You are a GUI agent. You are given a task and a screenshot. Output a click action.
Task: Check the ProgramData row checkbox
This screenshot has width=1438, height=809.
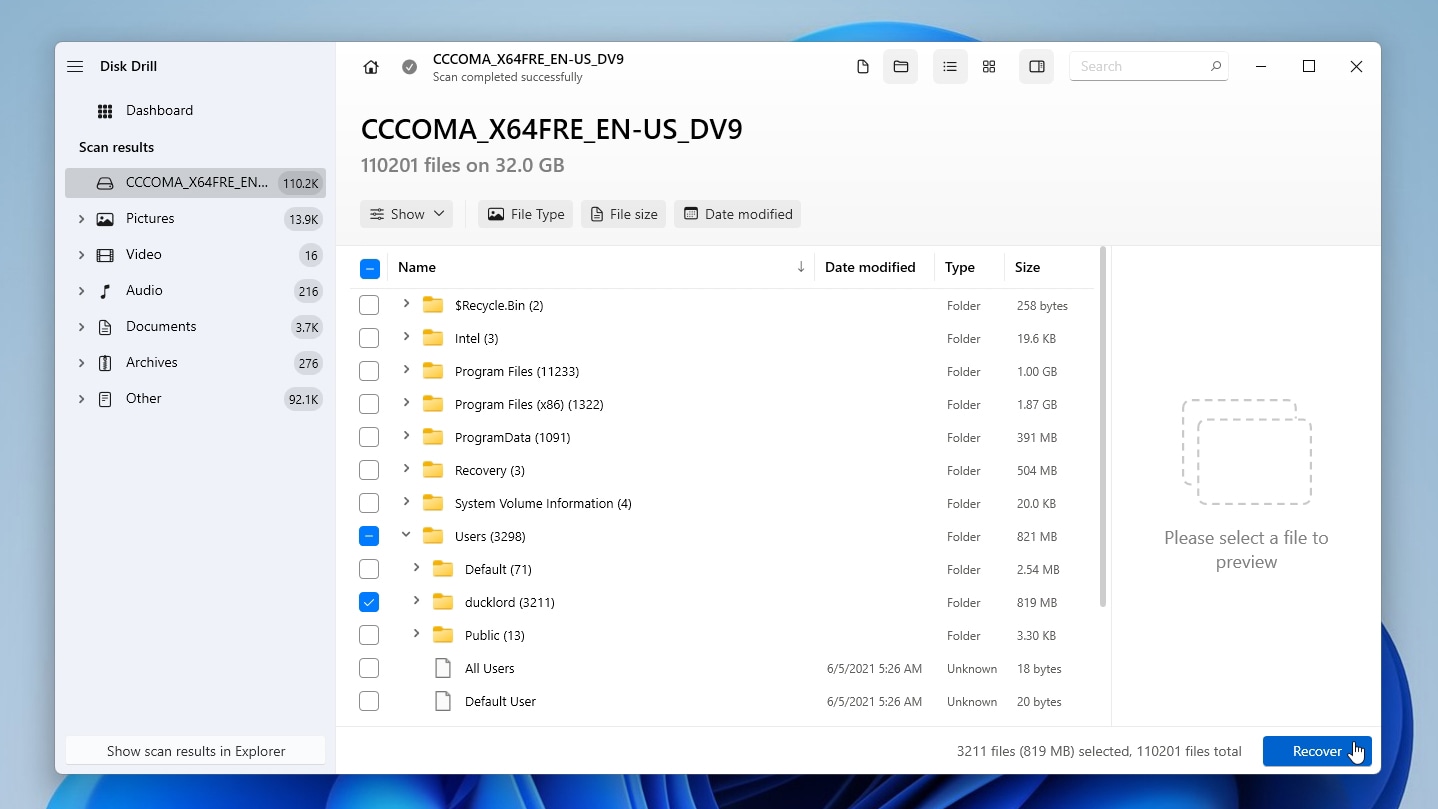pos(369,437)
